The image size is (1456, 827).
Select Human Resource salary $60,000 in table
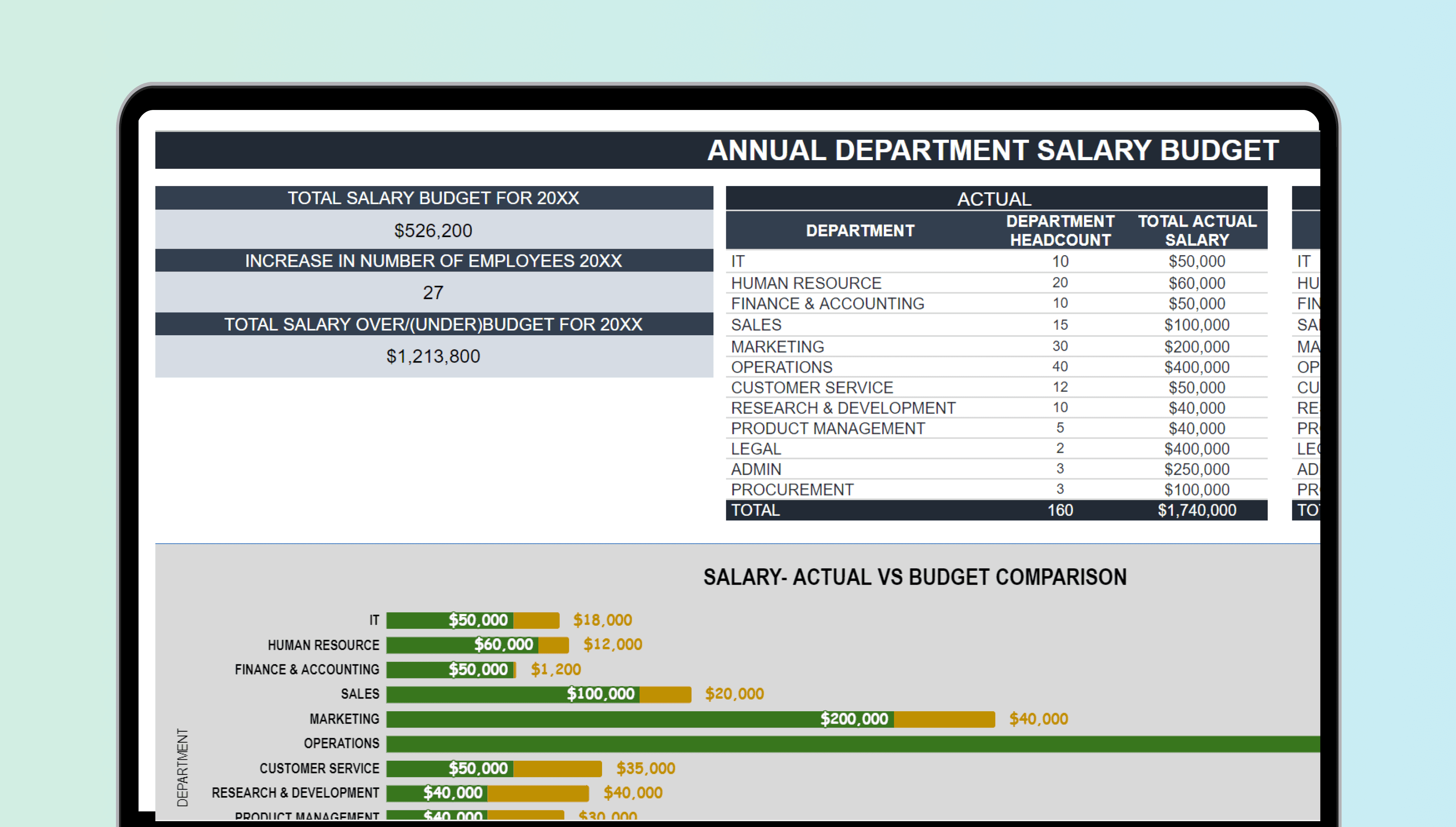pyautogui.click(x=1197, y=283)
